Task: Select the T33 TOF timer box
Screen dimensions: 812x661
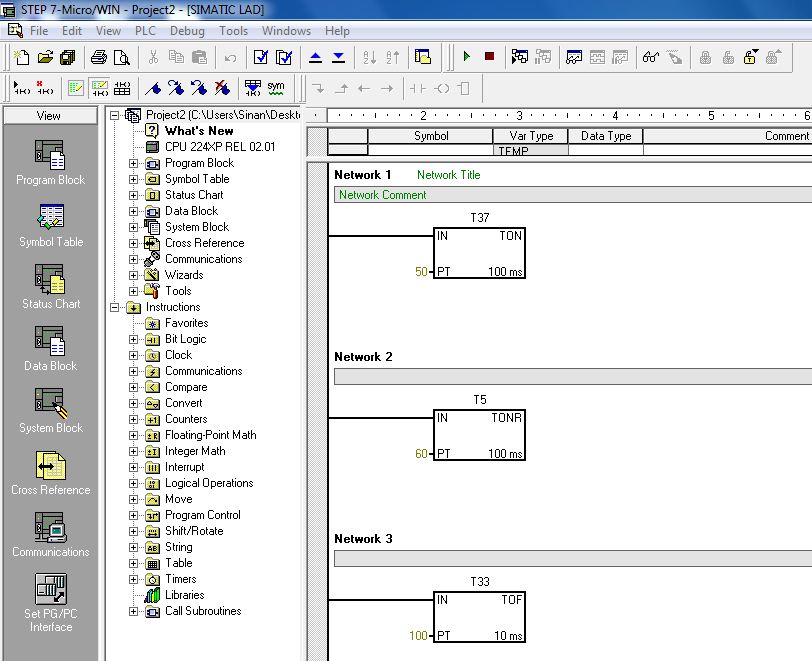Action: click(480, 617)
